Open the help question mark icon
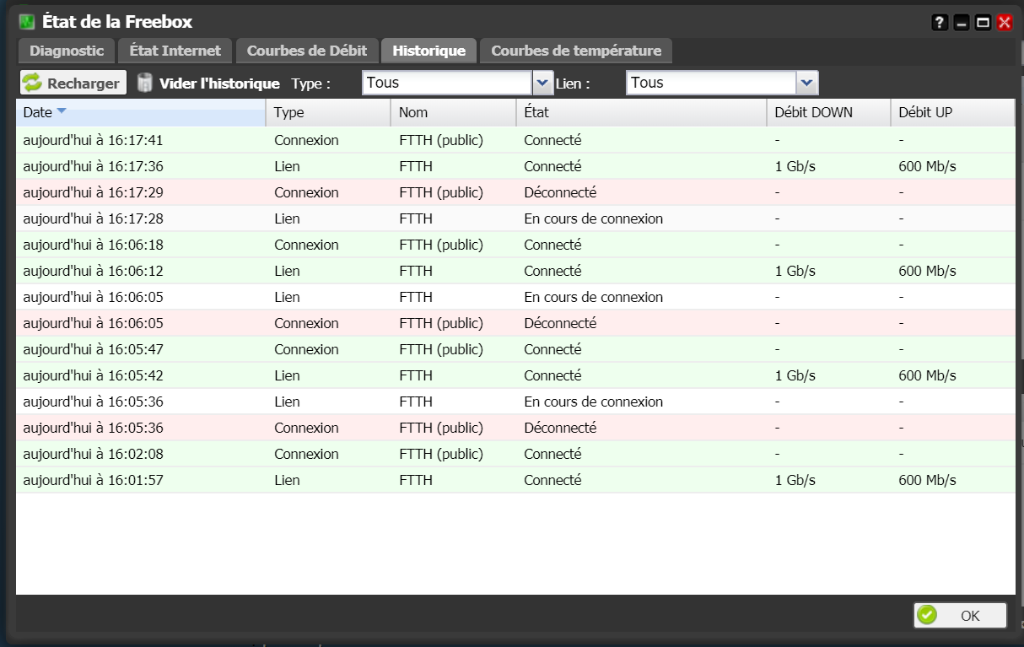 939,22
